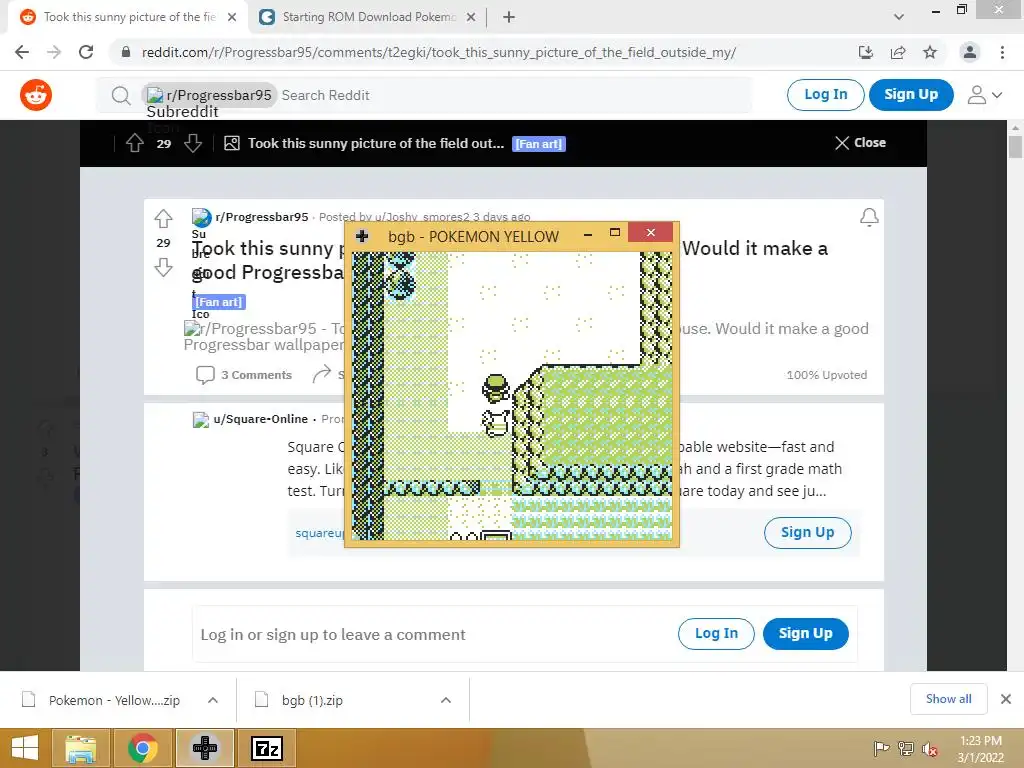Image resolution: width=1024 pixels, height=768 pixels.
Task: Open the Chrome profile avatar
Action: (970, 52)
